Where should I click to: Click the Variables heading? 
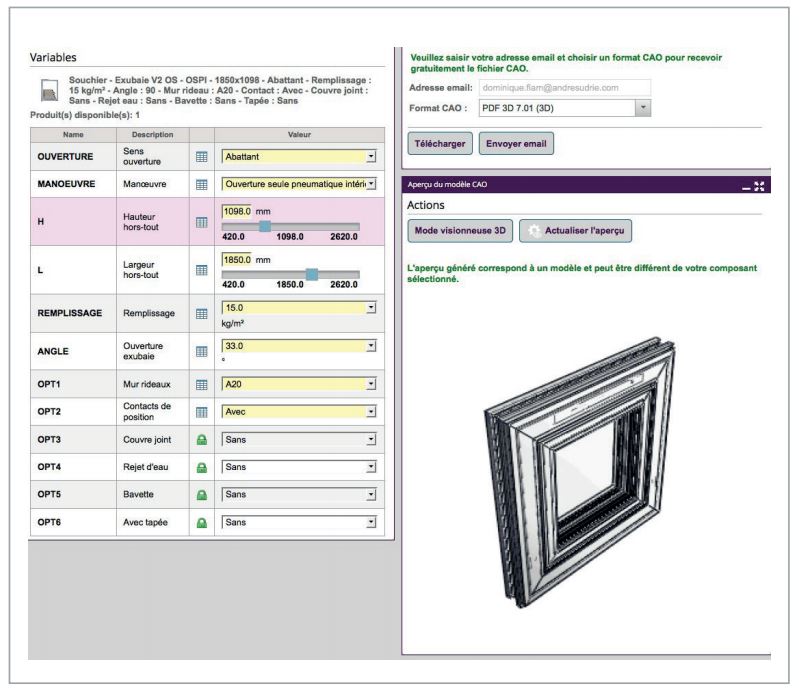pos(53,58)
